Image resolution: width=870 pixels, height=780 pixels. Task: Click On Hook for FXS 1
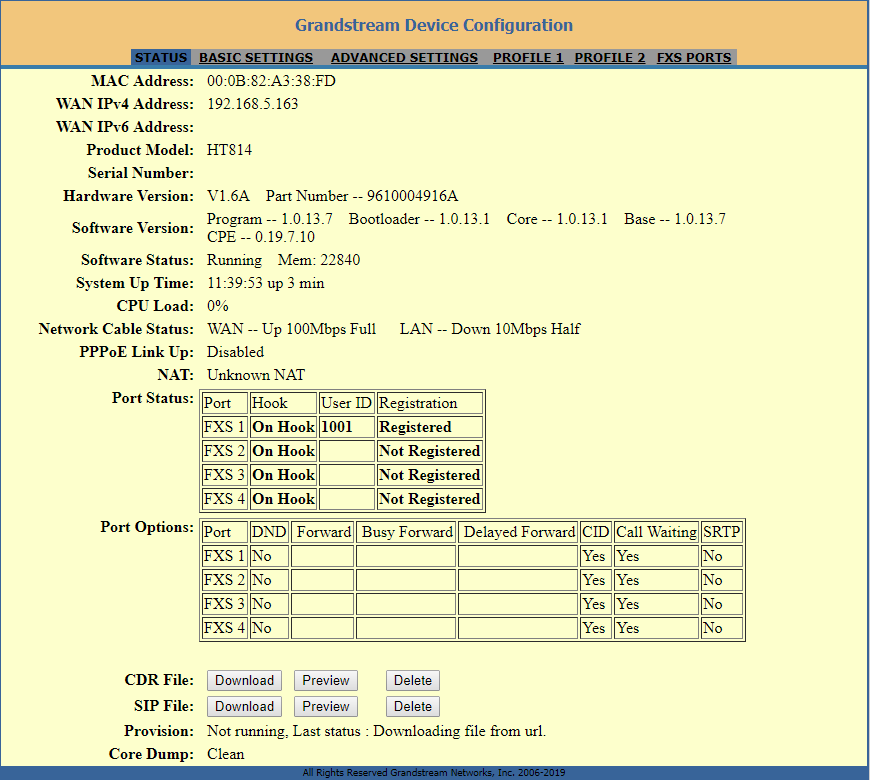coord(284,427)
